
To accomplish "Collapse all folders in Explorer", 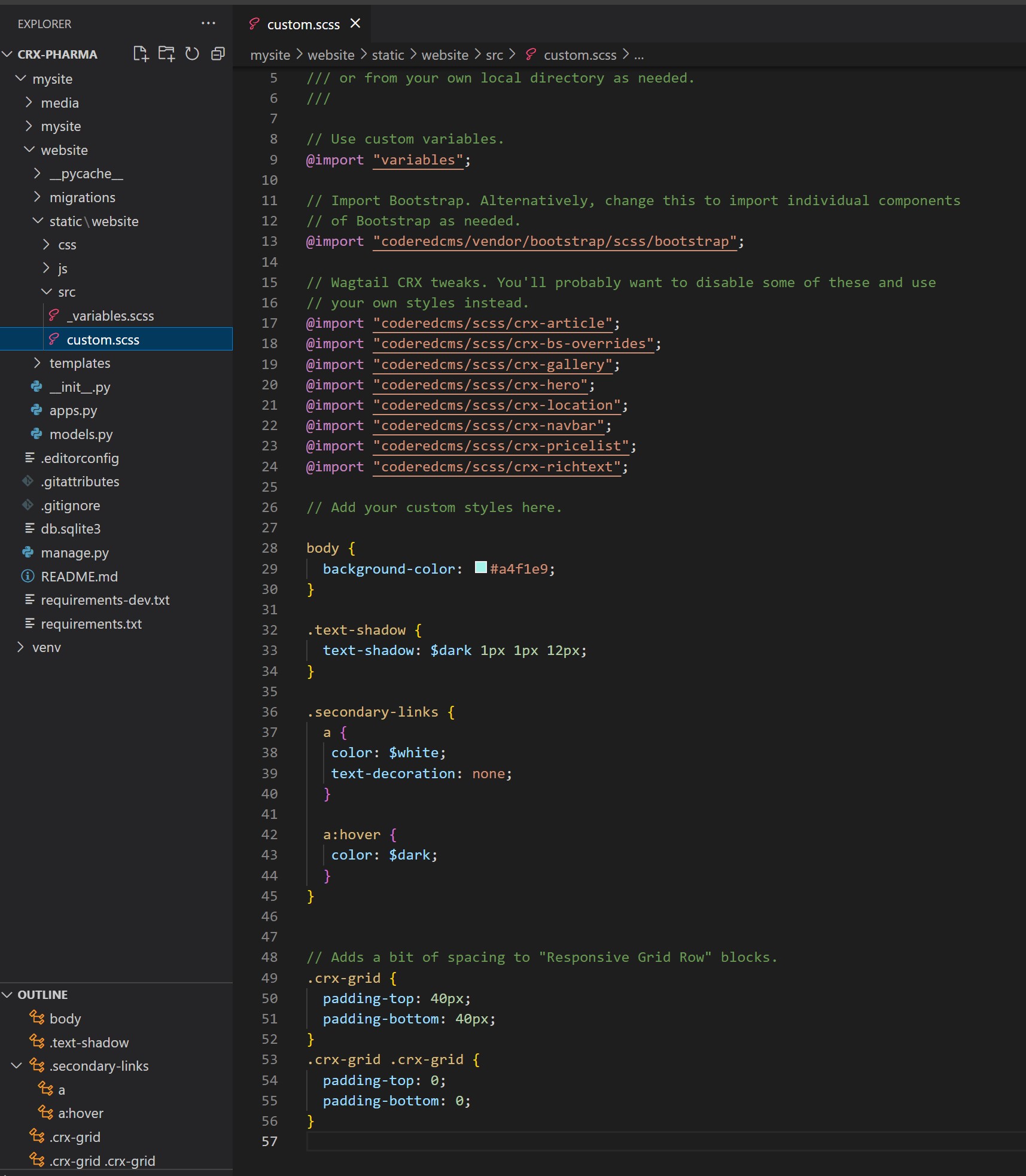I will coord(218,54).
